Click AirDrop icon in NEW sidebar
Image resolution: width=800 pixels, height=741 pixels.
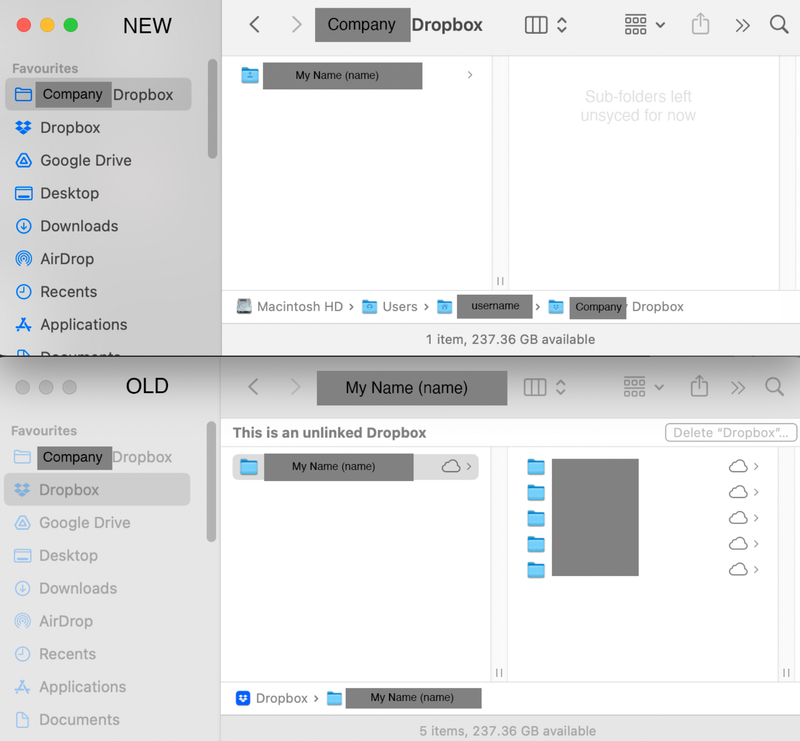pyautogui.click(x=23, y=259)
